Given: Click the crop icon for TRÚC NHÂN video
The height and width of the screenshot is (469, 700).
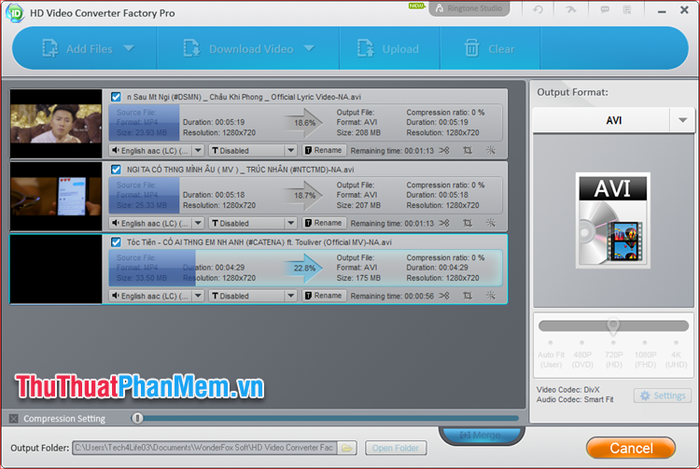Looking at the screenshot, I should tap(467, 223).
